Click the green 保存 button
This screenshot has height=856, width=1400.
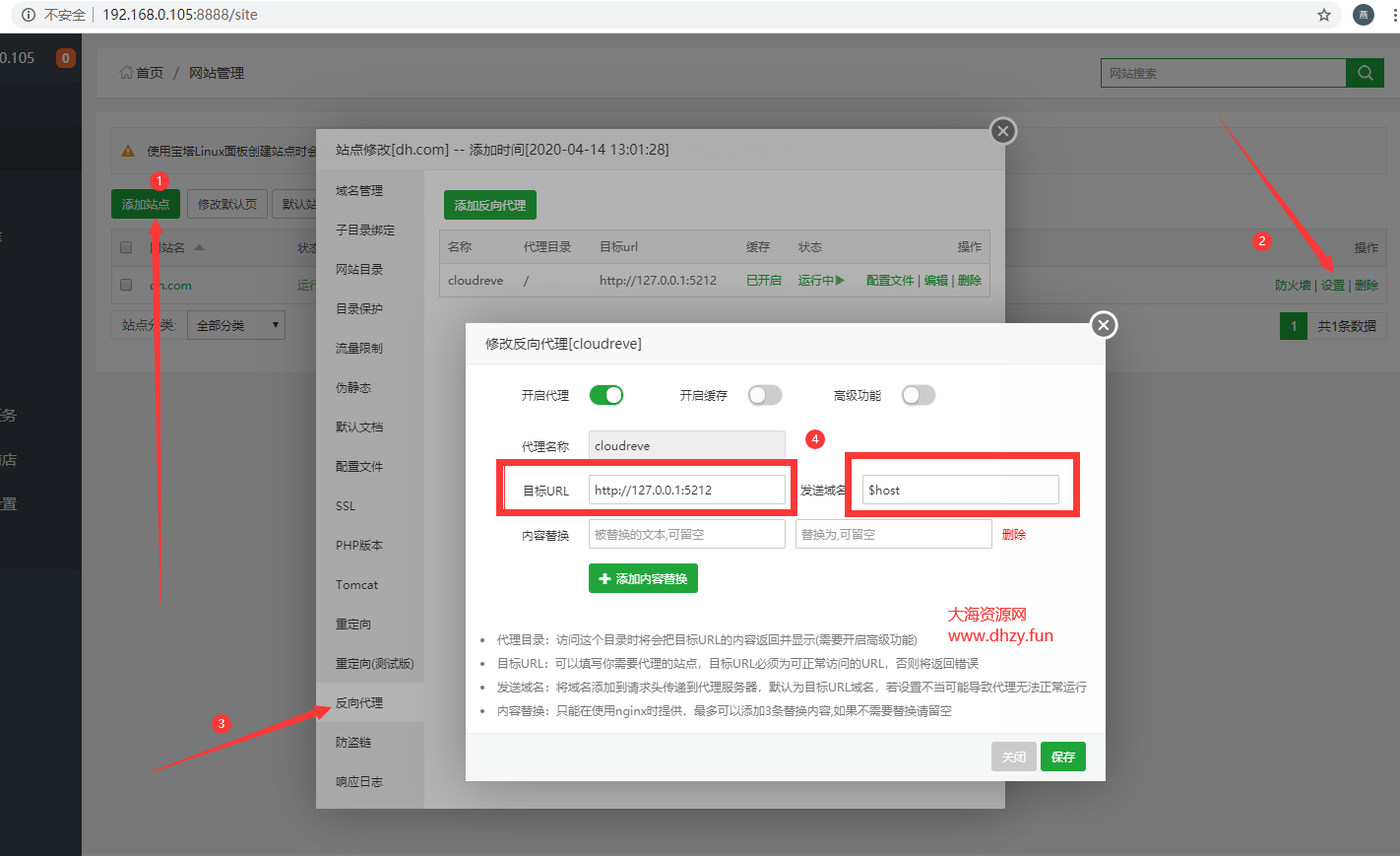click(1063, 757)
